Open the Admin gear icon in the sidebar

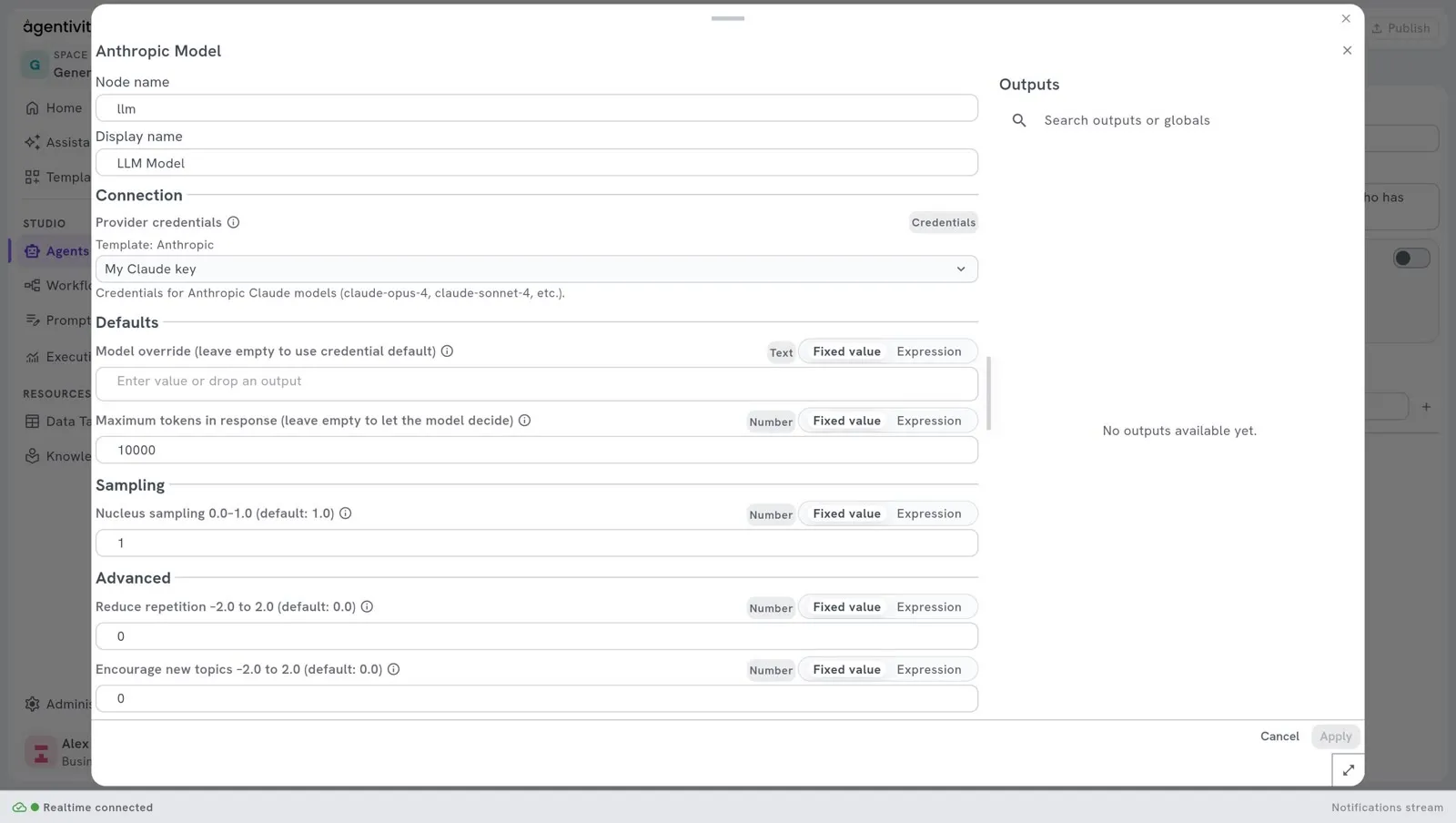[x=33, y=704]
